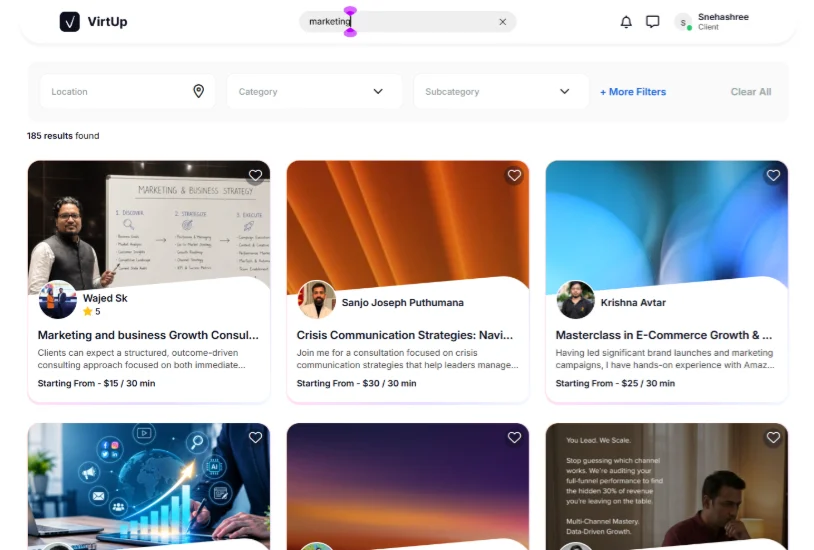The width and height of the screenshot is (814, 550).
Task: Click the marketing search field
Action: point(408,22)
